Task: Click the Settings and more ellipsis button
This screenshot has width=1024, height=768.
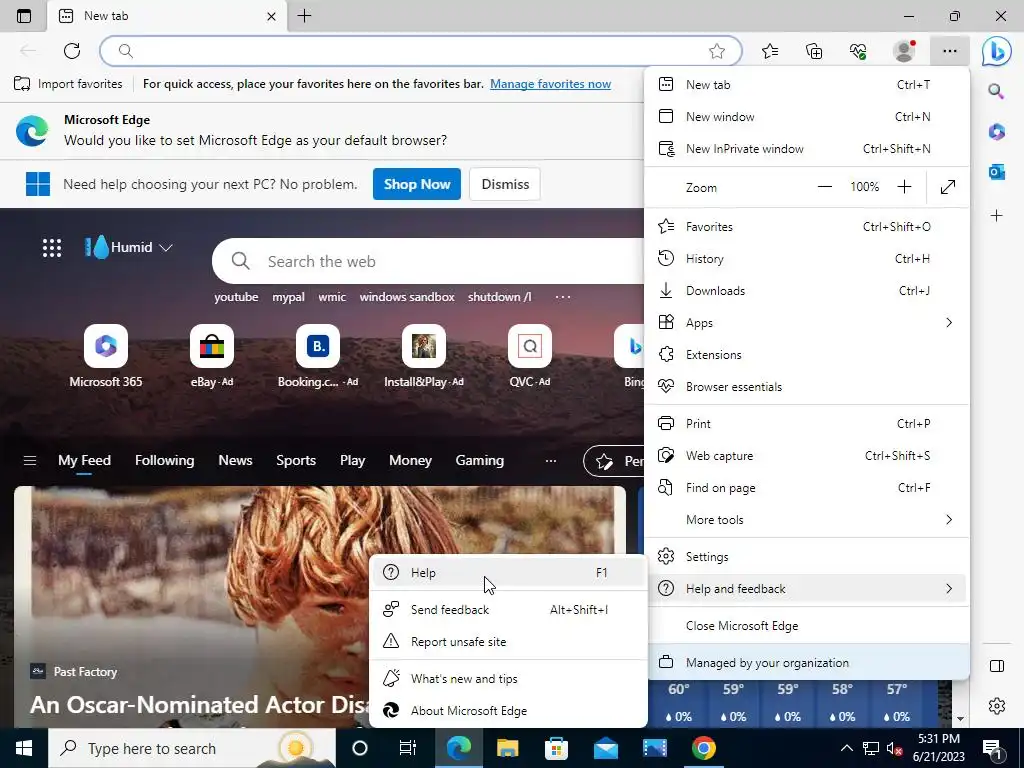Action: (950, 51)
